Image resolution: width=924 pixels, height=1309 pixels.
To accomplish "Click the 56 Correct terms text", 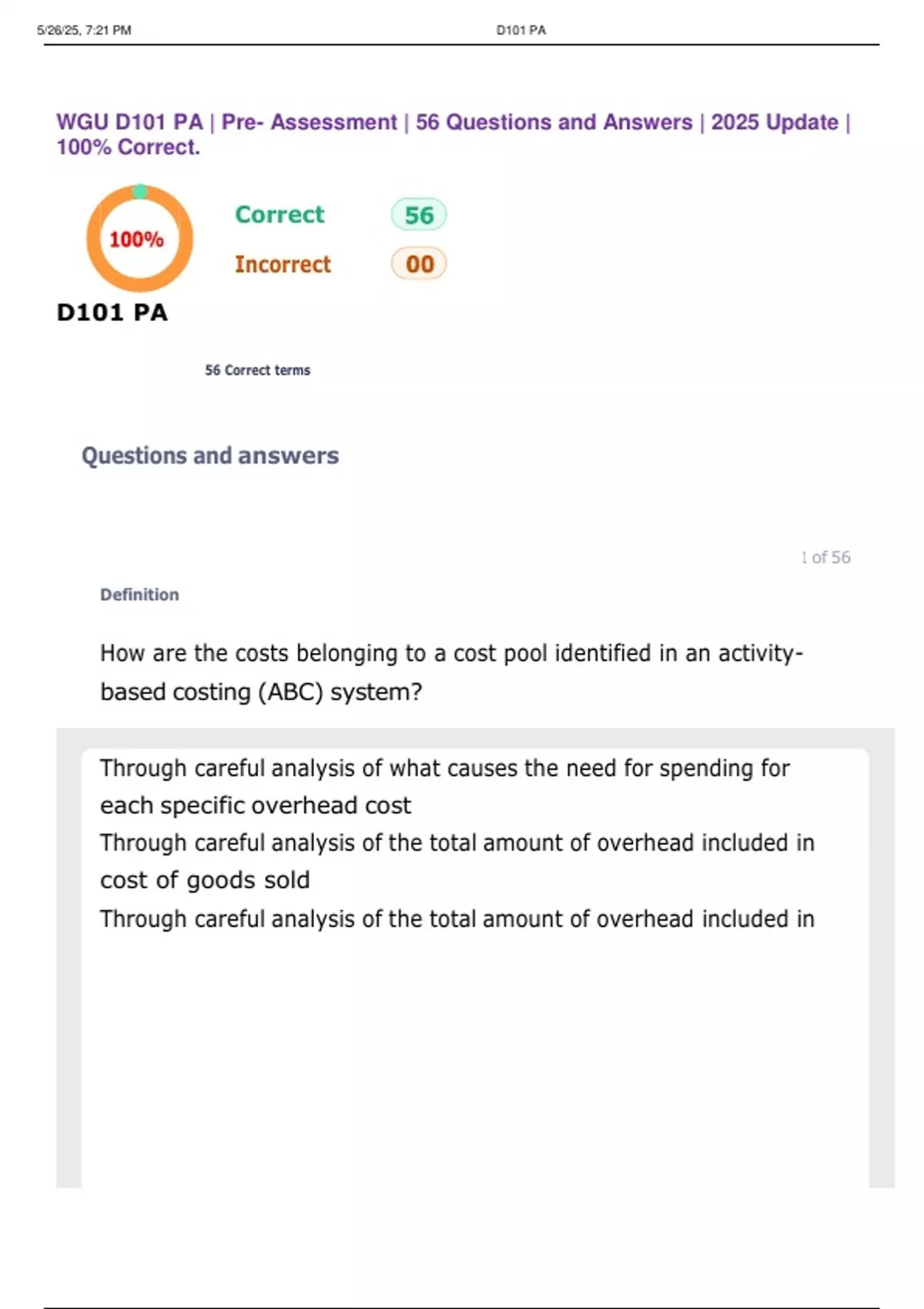I will point(257,370).
